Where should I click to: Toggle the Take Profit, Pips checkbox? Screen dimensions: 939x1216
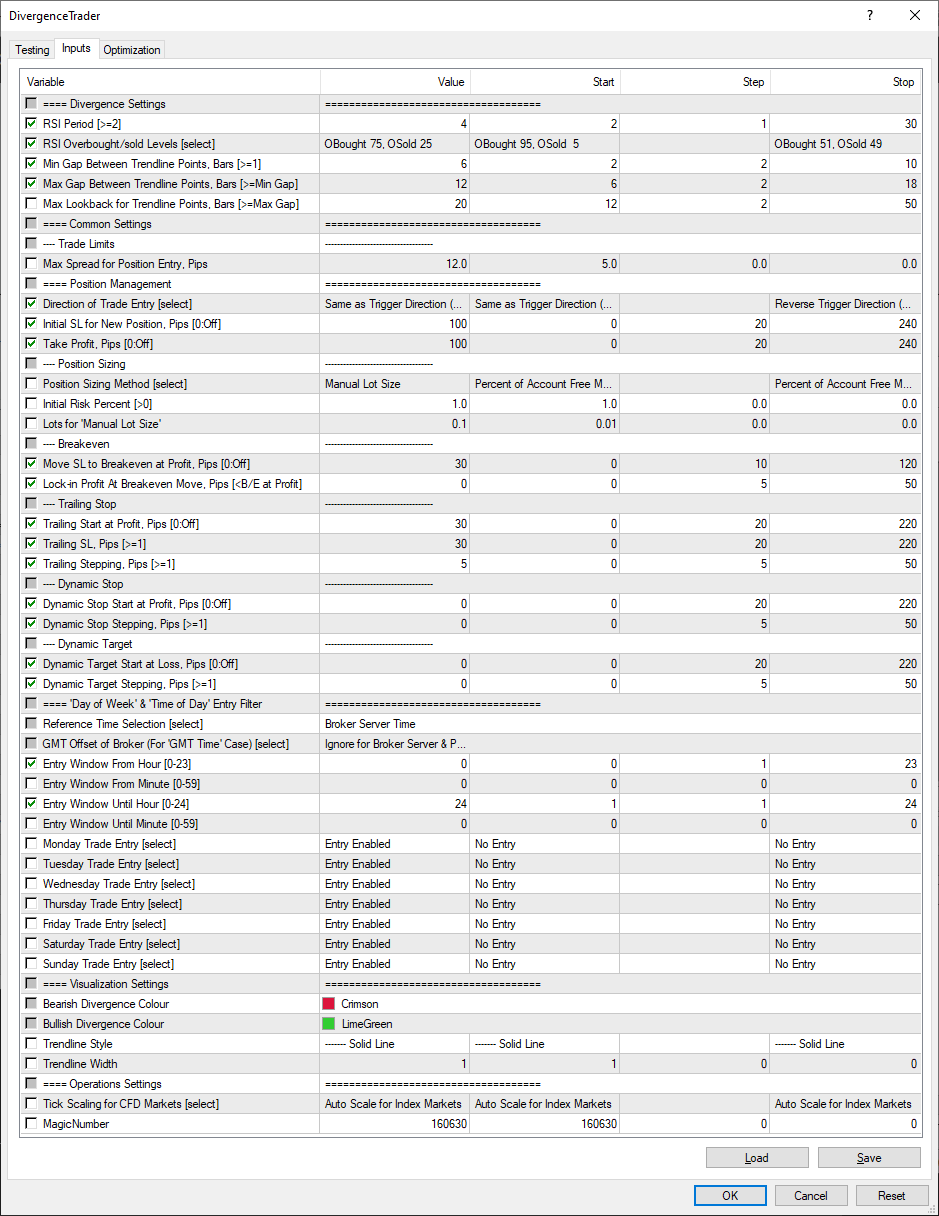(32, 344)
